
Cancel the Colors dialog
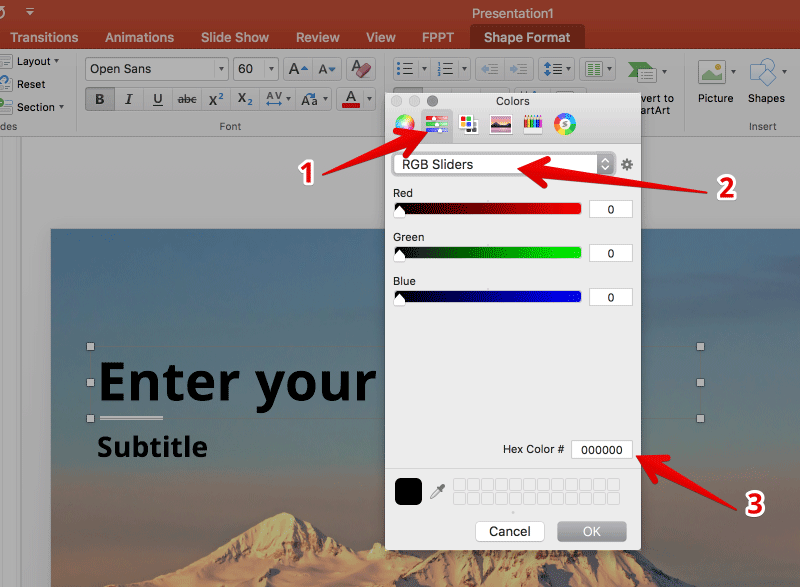pos(510,531)
